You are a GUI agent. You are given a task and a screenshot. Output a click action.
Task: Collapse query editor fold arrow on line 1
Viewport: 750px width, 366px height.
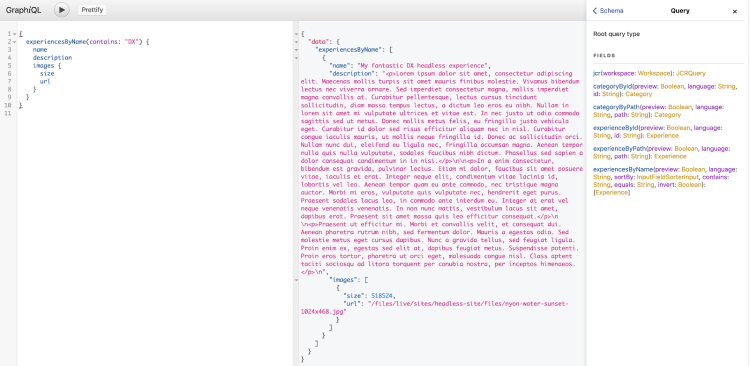[x=14, y=34]
